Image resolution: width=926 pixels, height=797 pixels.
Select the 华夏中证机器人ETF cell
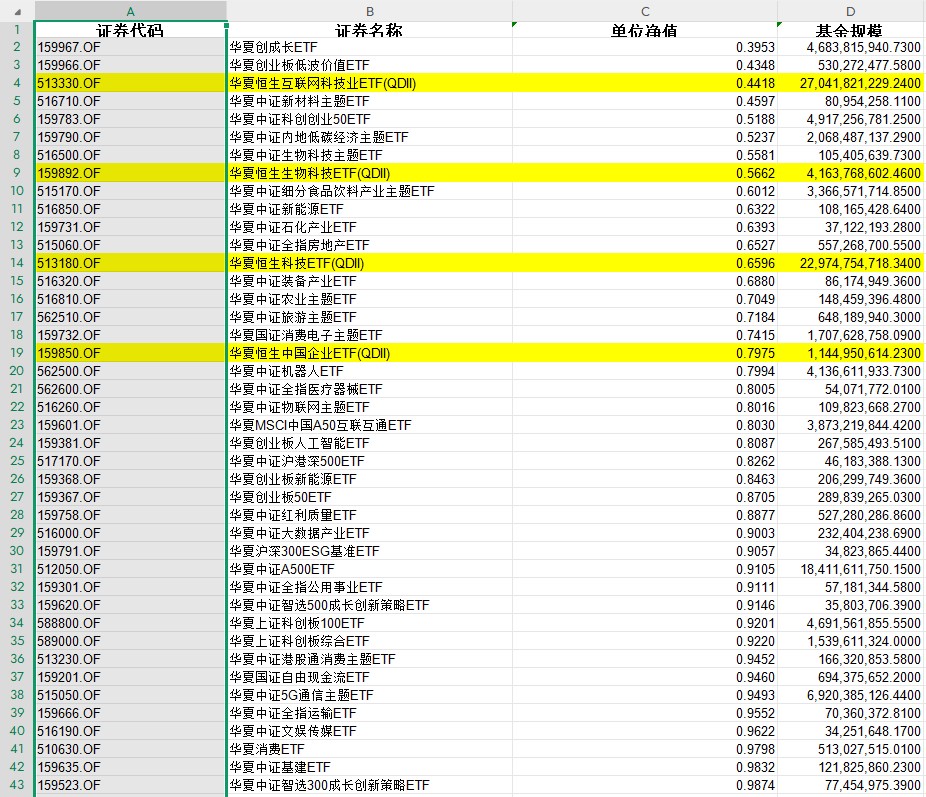tap(370, 371)
